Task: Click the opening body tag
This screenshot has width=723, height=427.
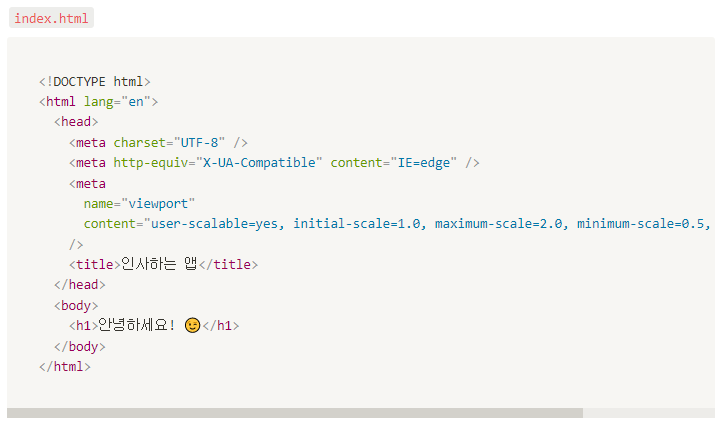Action: pos(76,305)
